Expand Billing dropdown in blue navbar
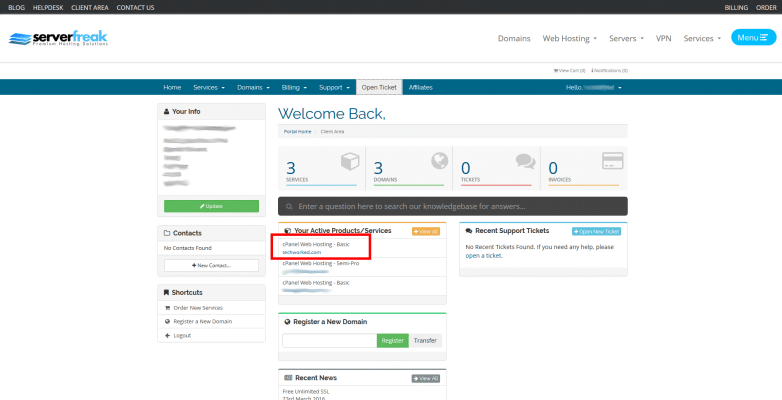 click(x=294, y=87)
